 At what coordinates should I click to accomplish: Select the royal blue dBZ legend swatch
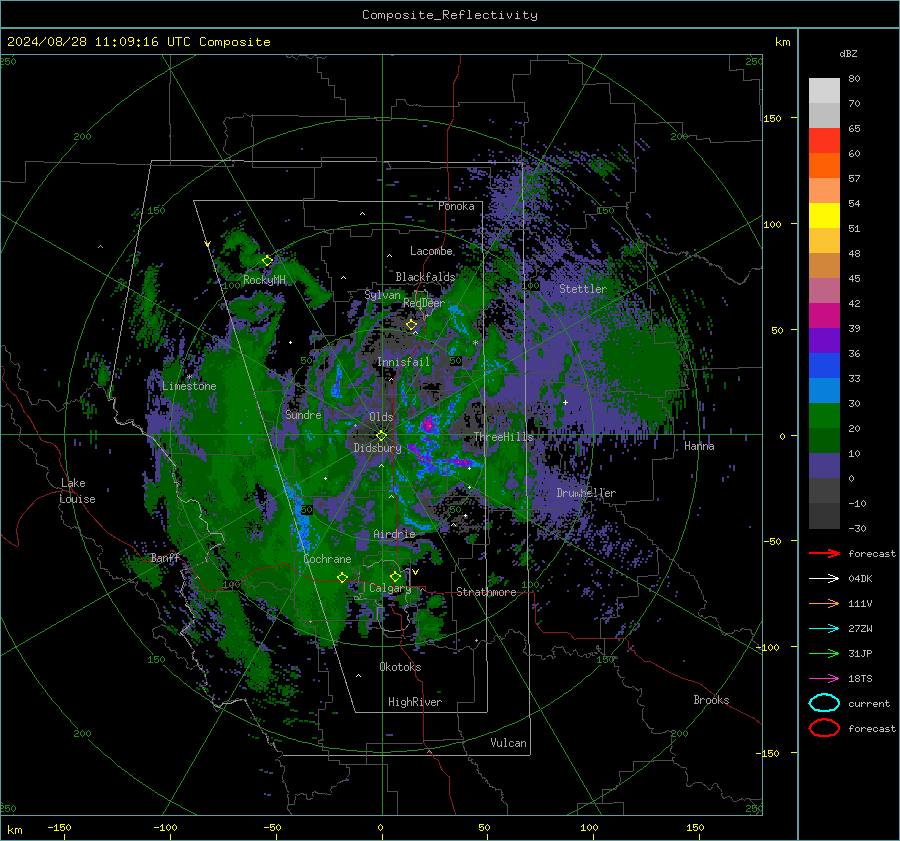coord(824,365)
